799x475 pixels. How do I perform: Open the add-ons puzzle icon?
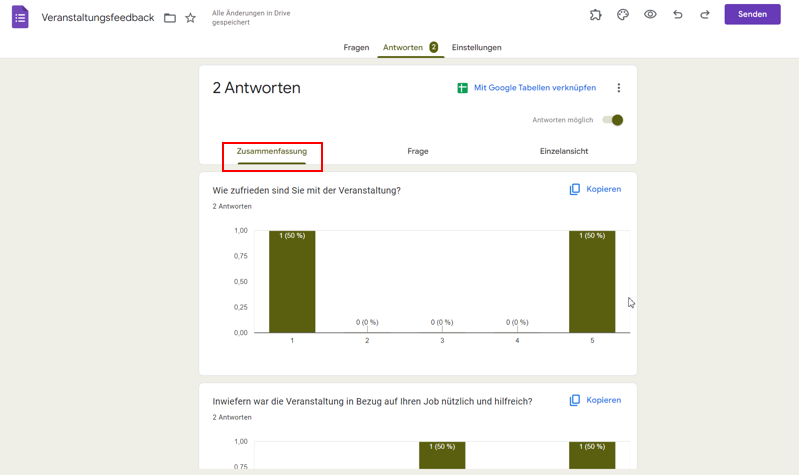pyautogui.click(x=596, y=15)
